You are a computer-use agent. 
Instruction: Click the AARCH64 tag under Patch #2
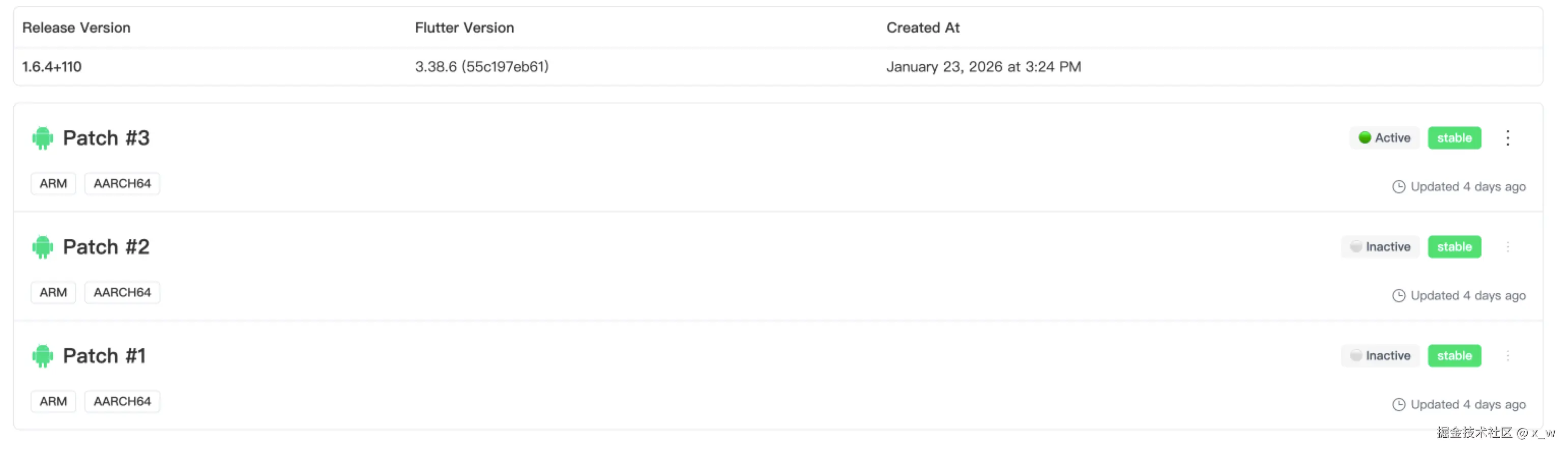coord(122,293)
